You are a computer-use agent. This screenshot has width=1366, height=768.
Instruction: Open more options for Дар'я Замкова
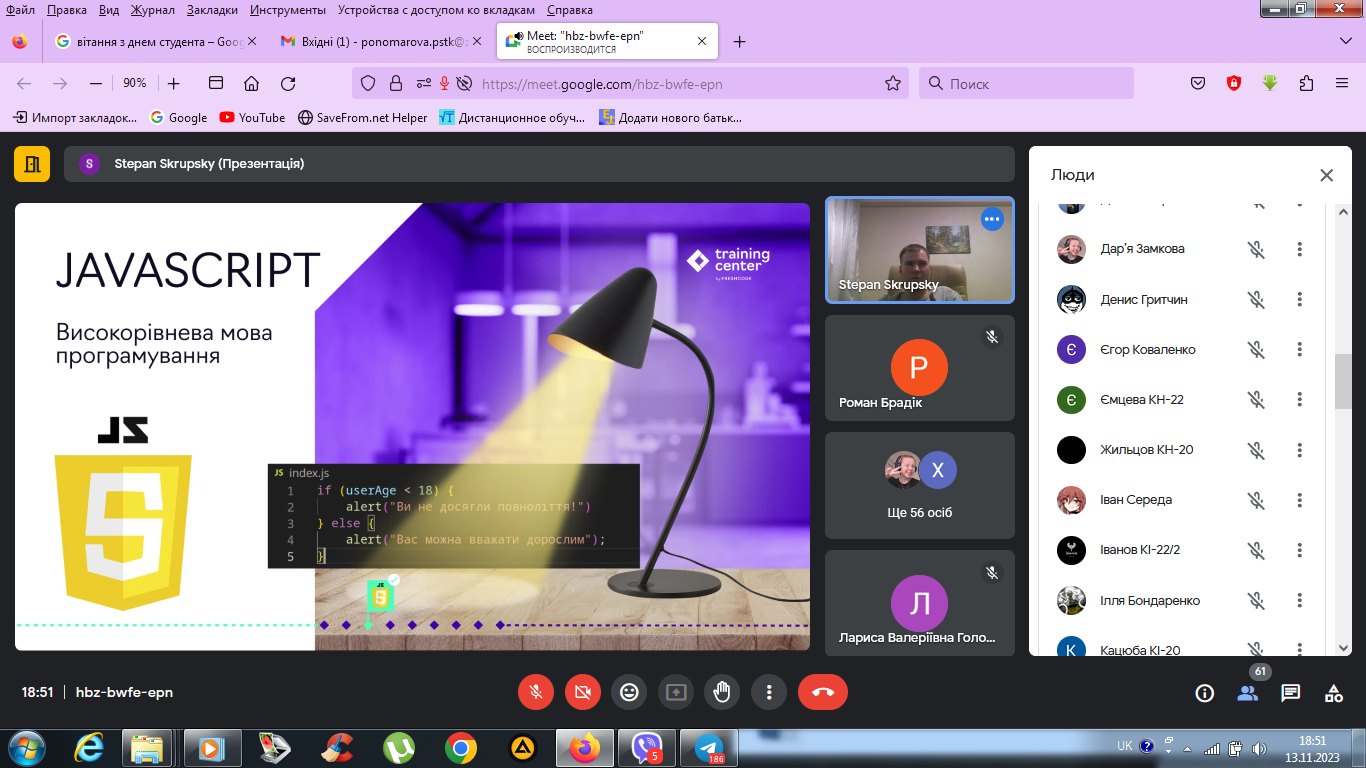click(x=1299, y=249)
